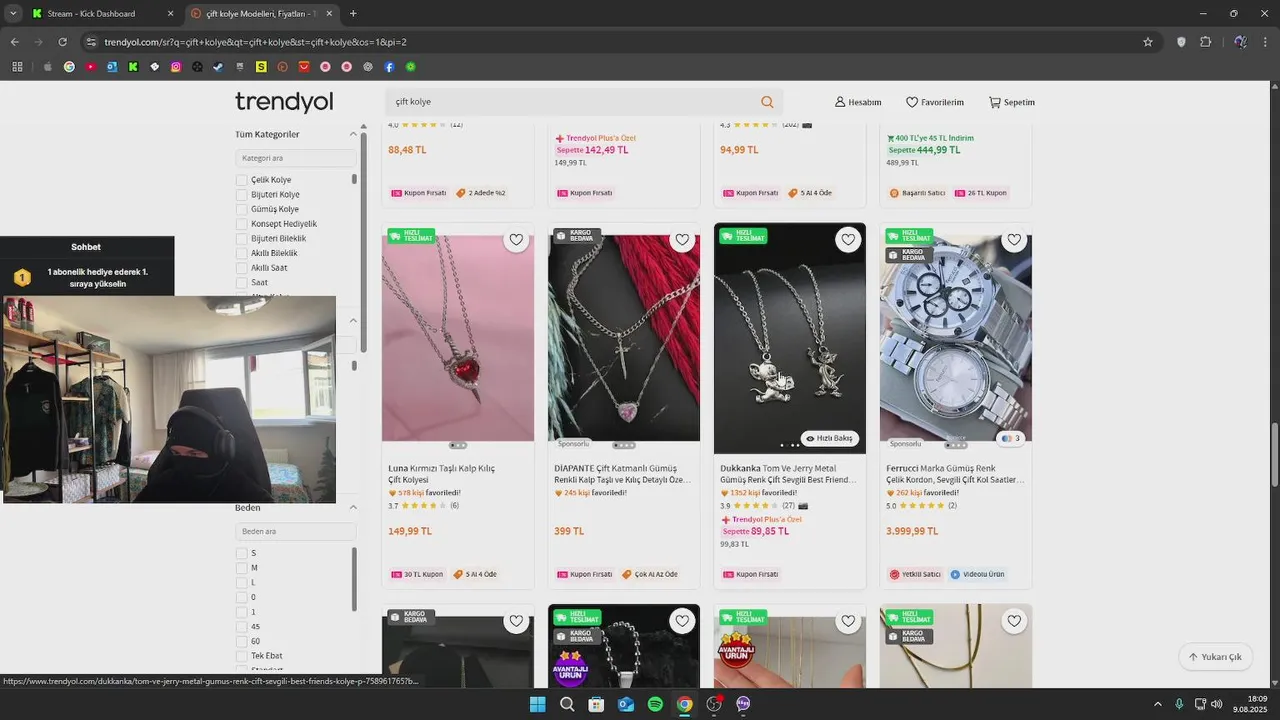Screen dimensions: 1280x720
Task: Bookmark this page with the star icon
Action: point(1148,42)
